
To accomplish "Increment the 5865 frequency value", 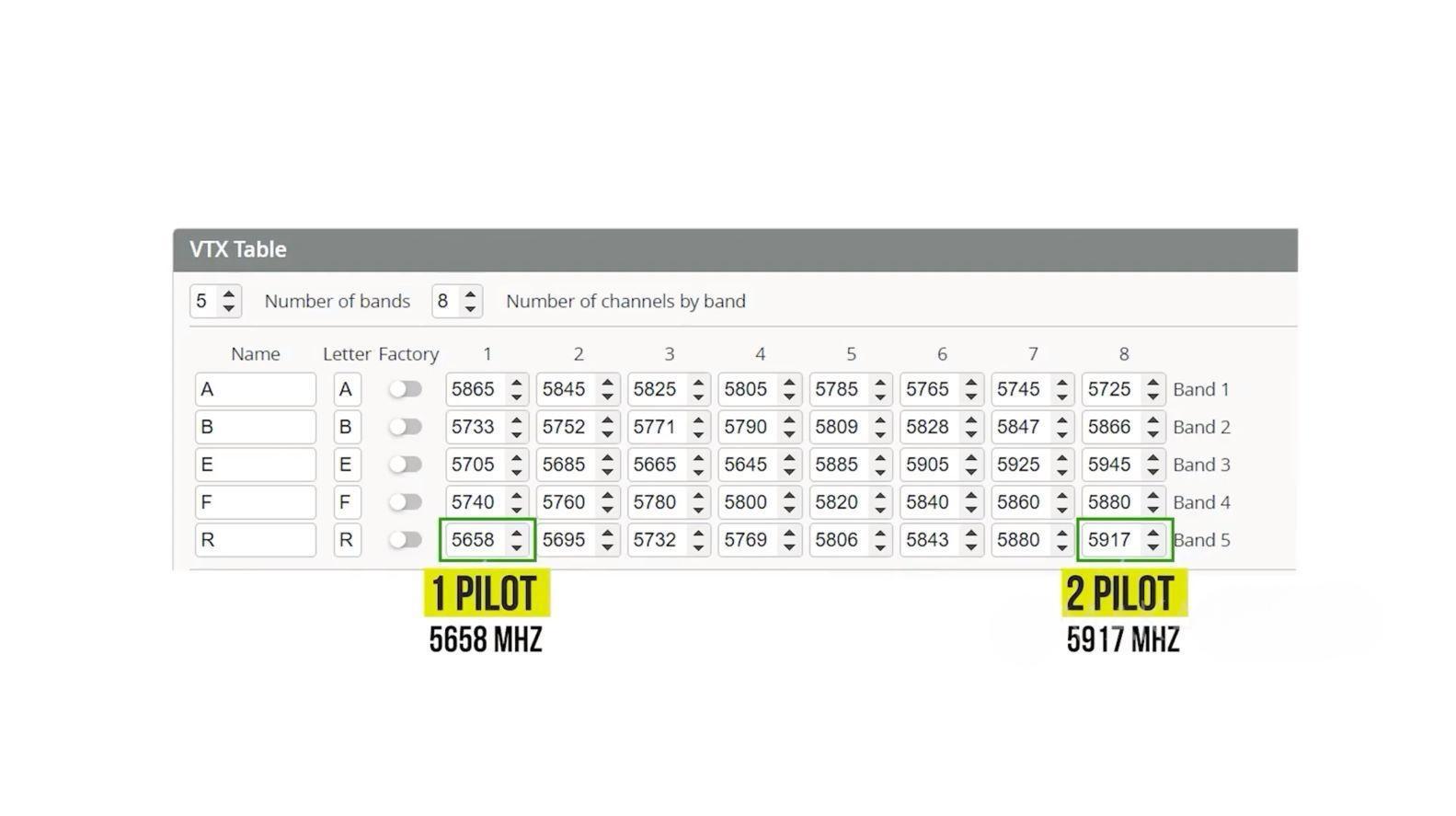I will click(x=517, y=383).
